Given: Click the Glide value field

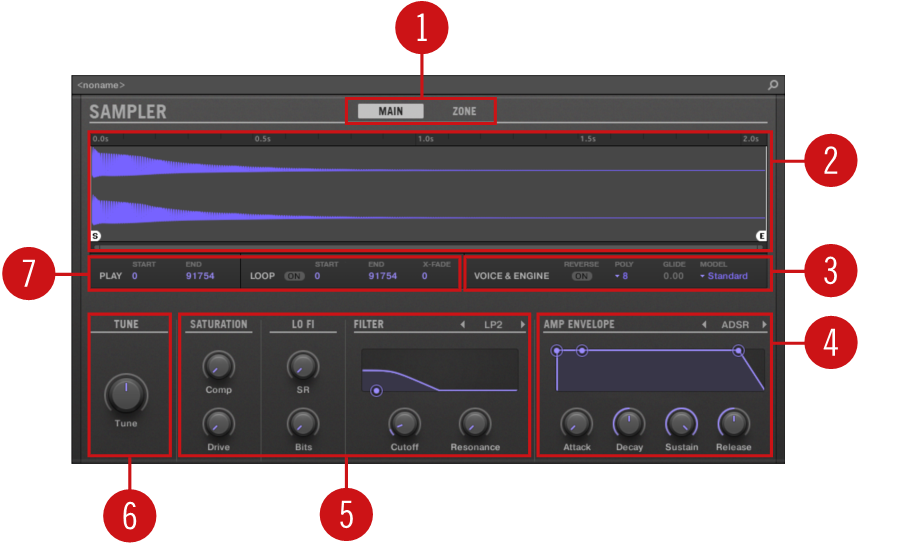Looking at the screenshot, I should click(673, 276).
